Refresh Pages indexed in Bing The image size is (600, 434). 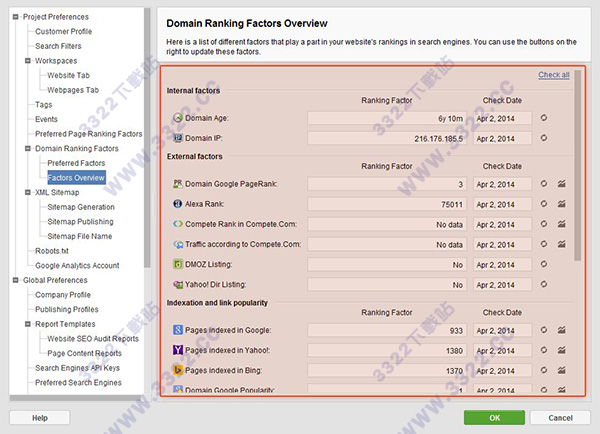[x=544, y=370]
